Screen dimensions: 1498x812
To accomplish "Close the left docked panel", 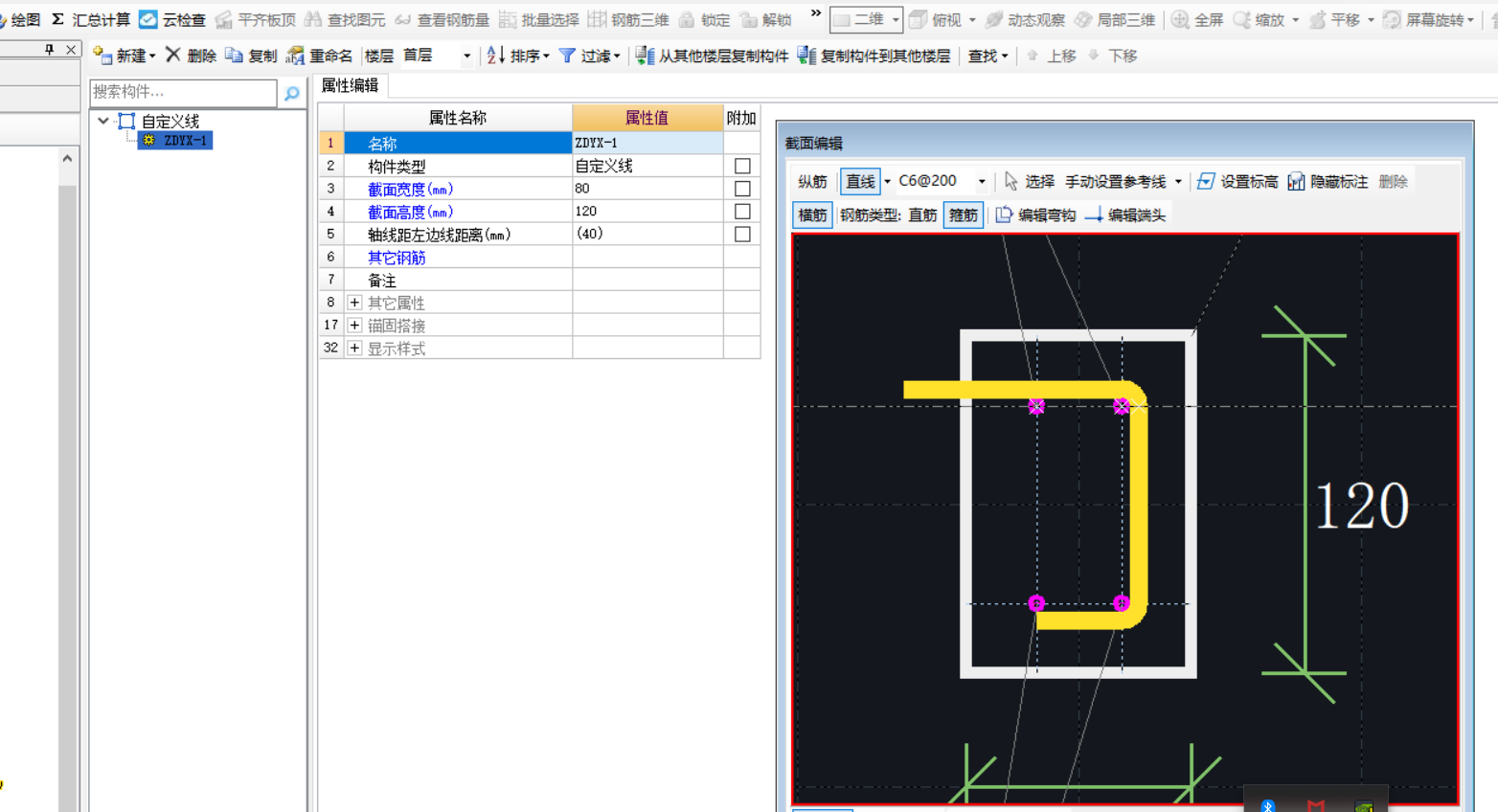I will (x=71, y=49).
